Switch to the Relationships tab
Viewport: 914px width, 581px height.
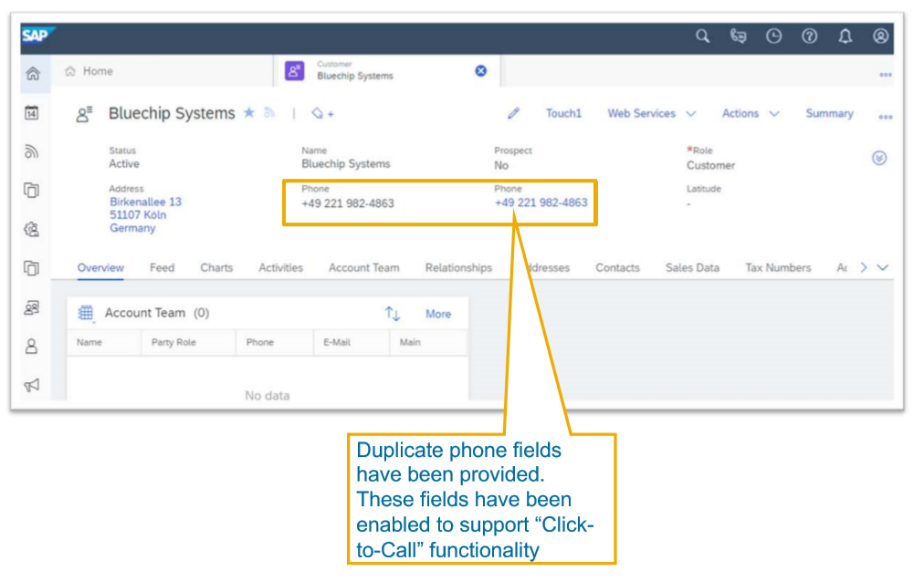(x=458, y=267)
